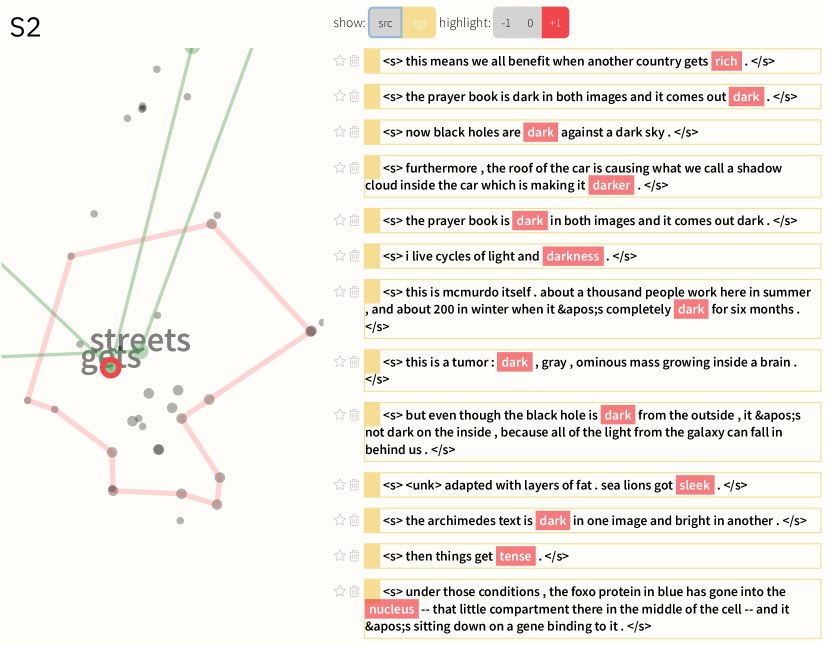Delete the 'archimedes text is dark' sentence
This screenshot has height=645, width=830.
(x=354, y=520)
